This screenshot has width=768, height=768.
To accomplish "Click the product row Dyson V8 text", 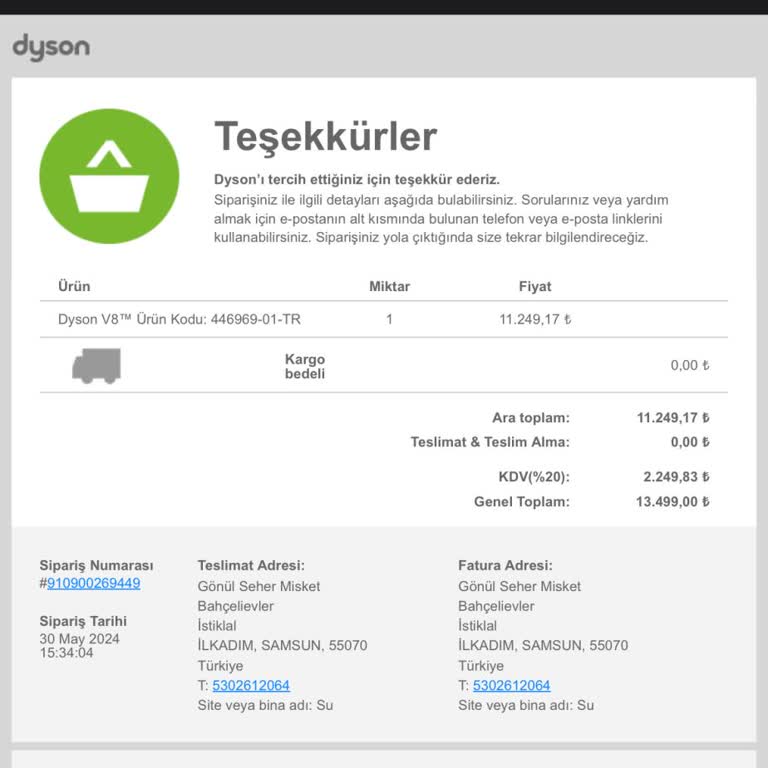I will [179, 319].
